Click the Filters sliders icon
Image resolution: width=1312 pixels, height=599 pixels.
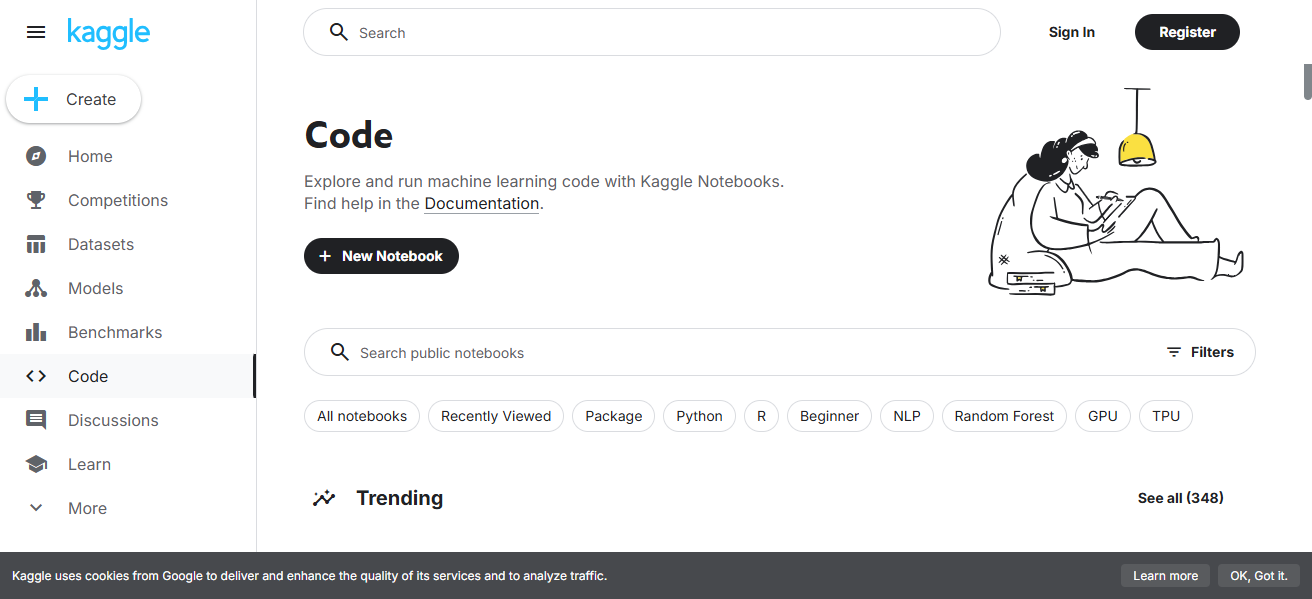pos(1174,352)
